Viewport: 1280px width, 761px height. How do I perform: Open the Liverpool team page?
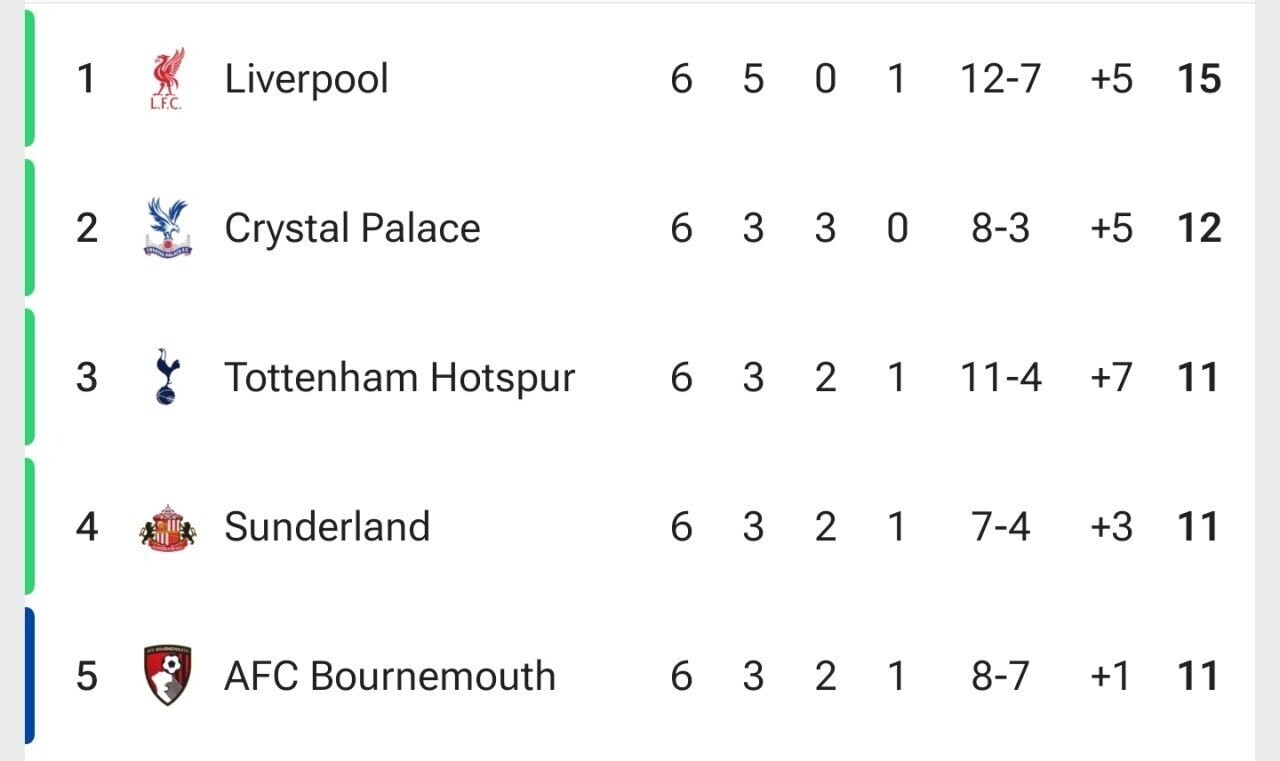306,79
